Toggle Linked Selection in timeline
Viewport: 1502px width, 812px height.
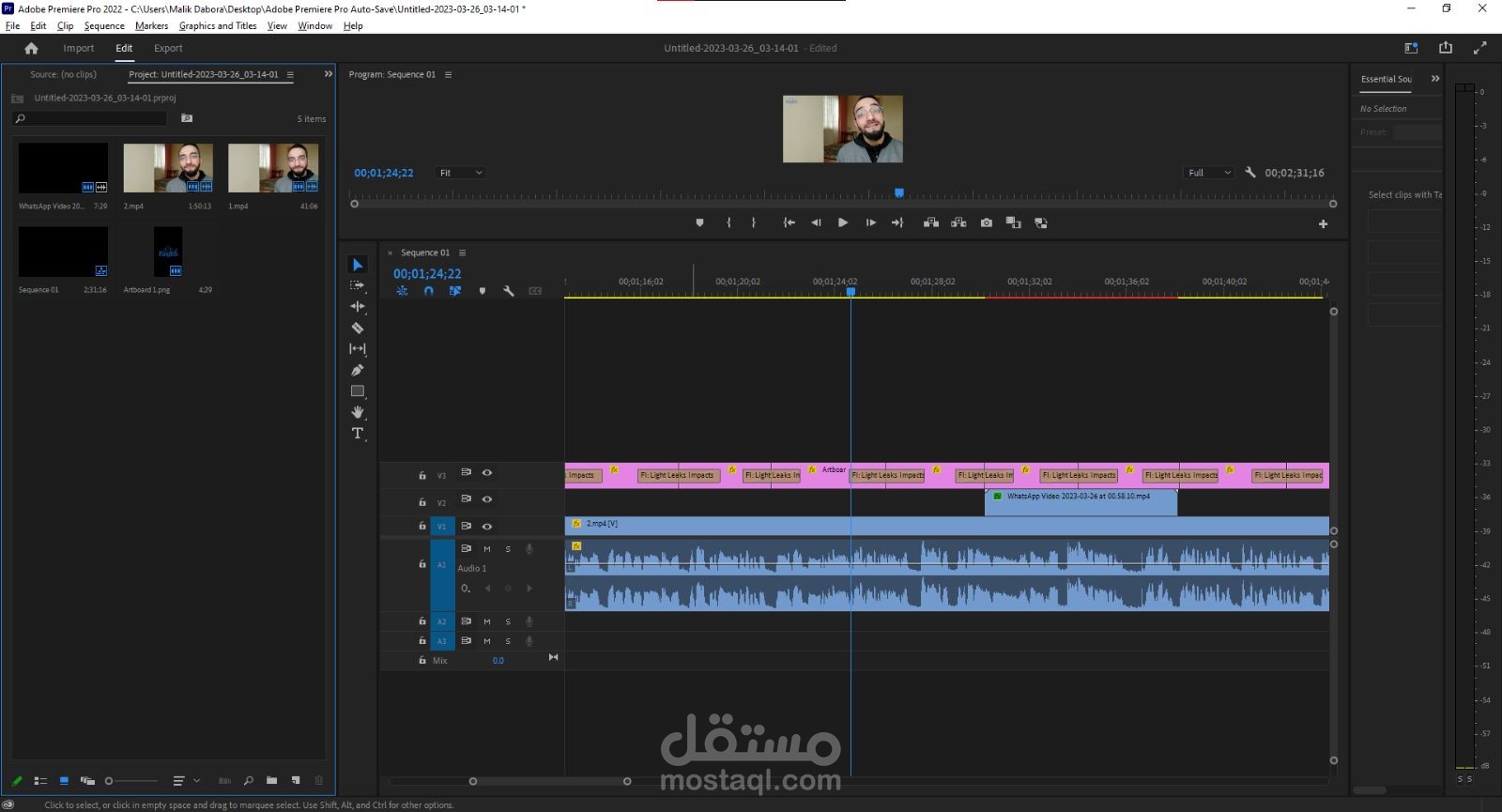455,291
